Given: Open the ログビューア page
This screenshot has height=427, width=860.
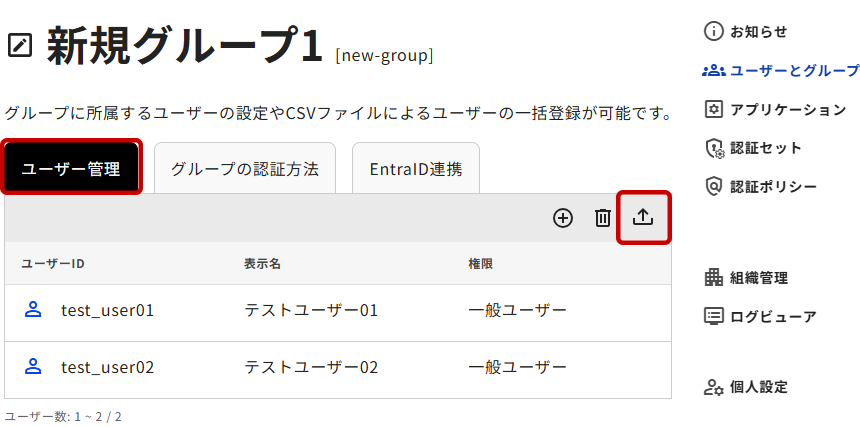Looking at the screenshot, I should click(760, 317).
